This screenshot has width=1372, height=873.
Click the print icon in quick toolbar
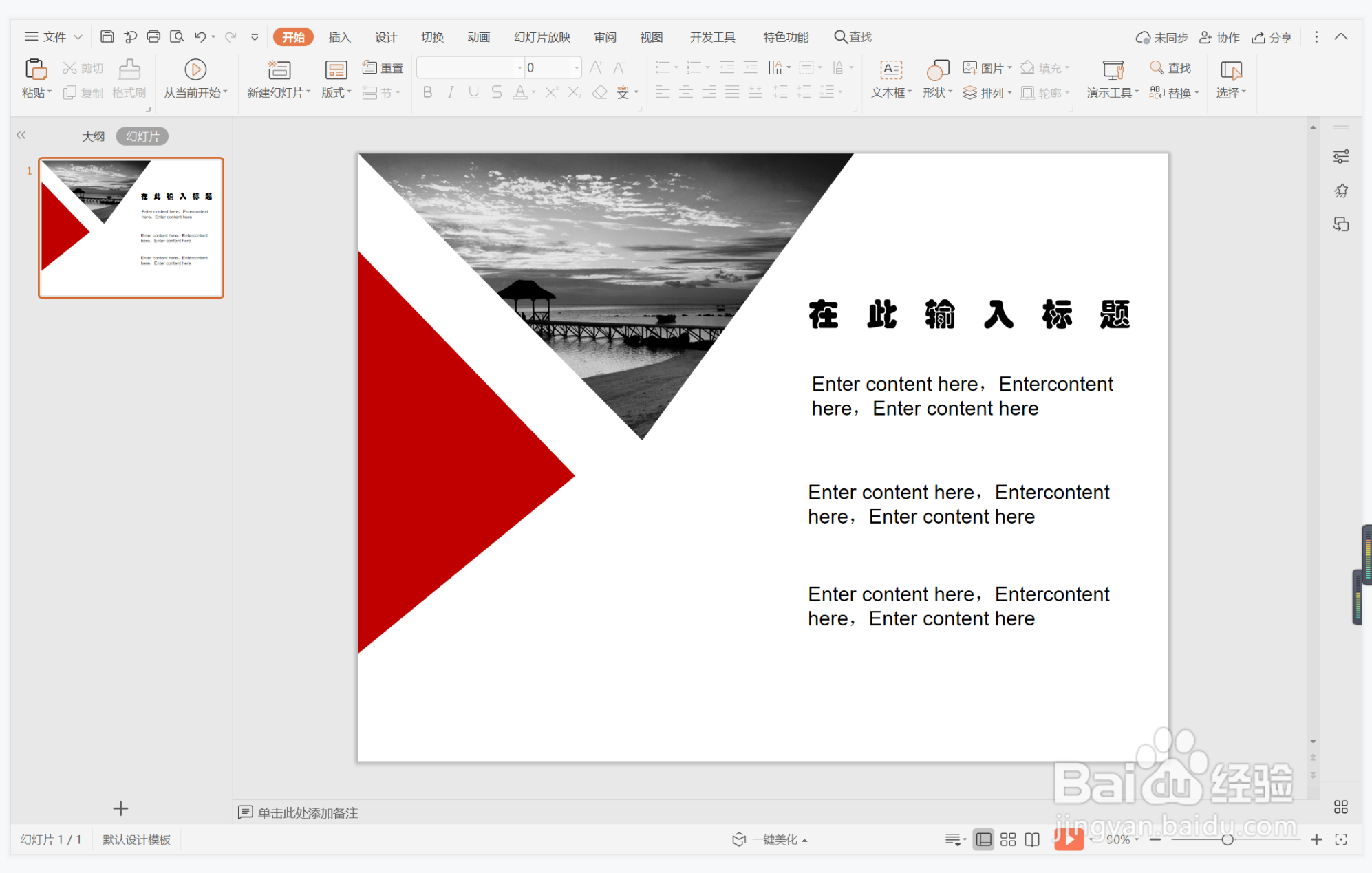(x=153, y=36)
